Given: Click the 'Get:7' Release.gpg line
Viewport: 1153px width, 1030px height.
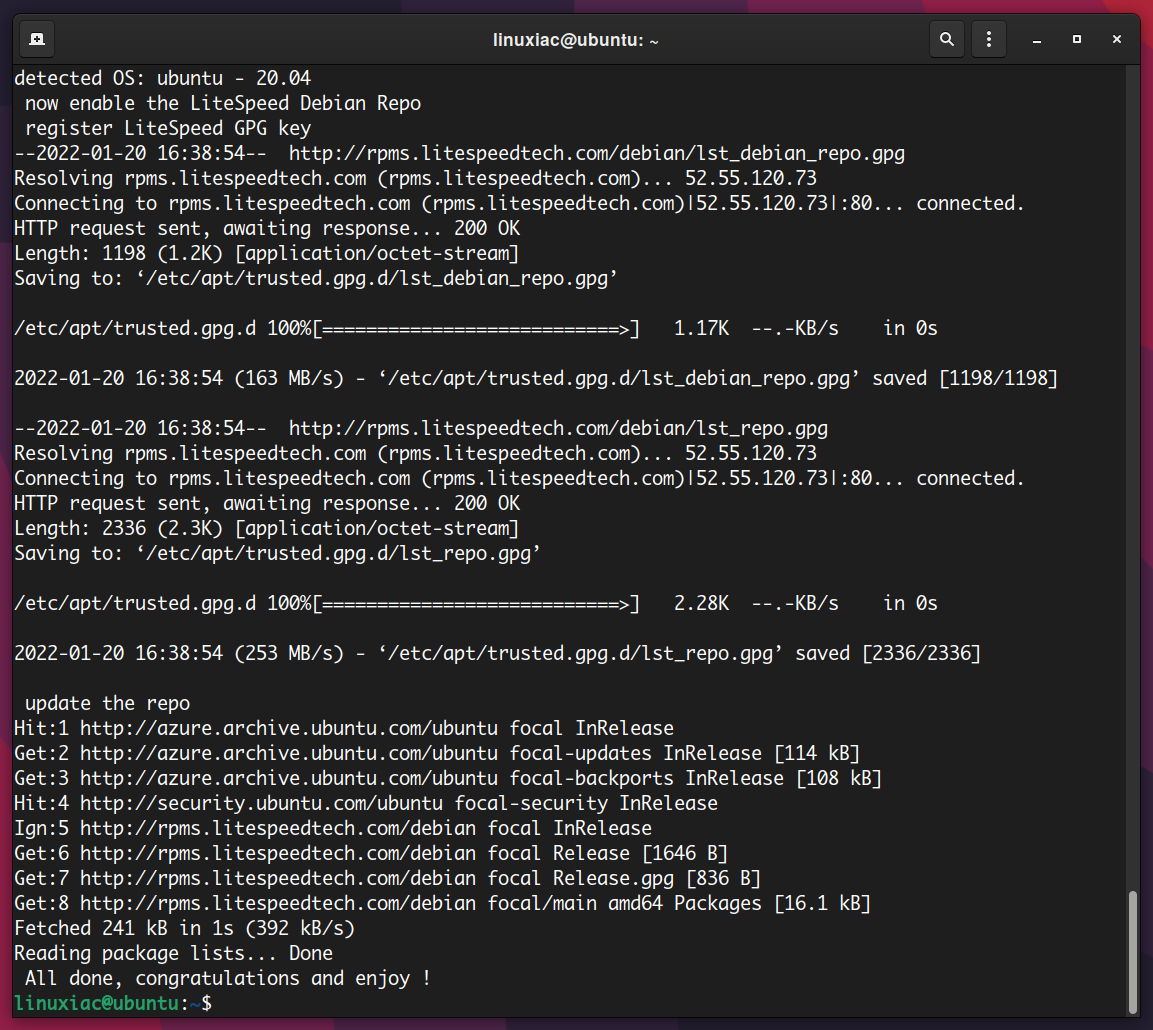Looking at the screenshot, I should pyautogui.click(x=388, y=878).
